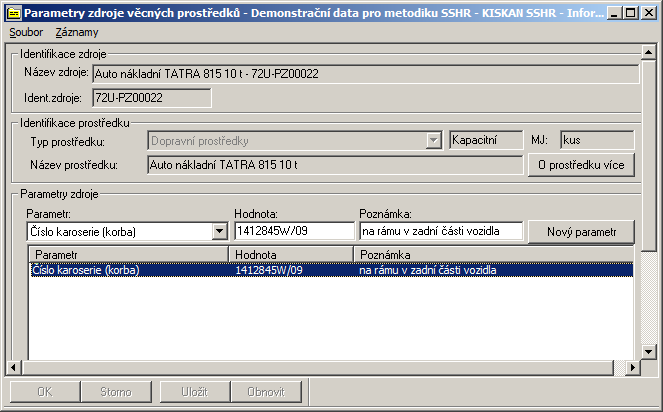Expand the Parametr combo box arrow
Screen dimensions: 663x412
point(219,231)
